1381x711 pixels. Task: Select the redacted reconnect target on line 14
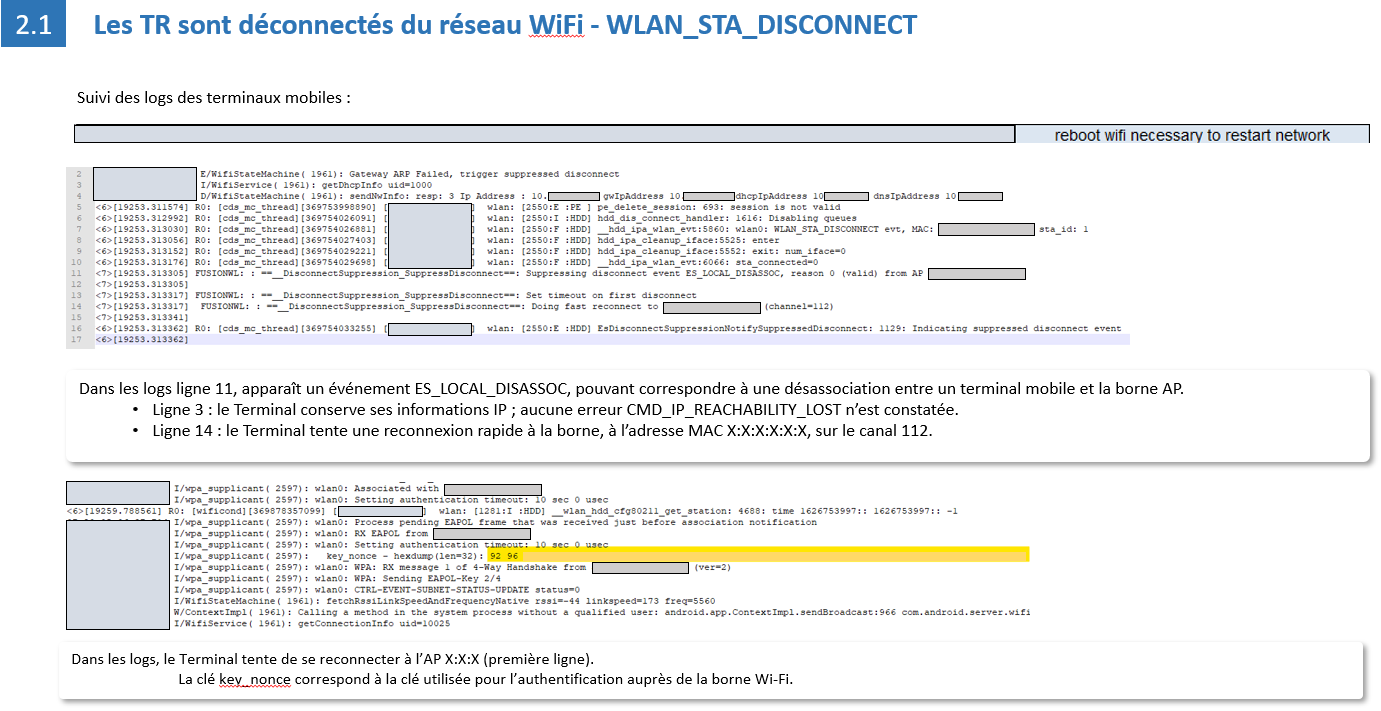710,306
